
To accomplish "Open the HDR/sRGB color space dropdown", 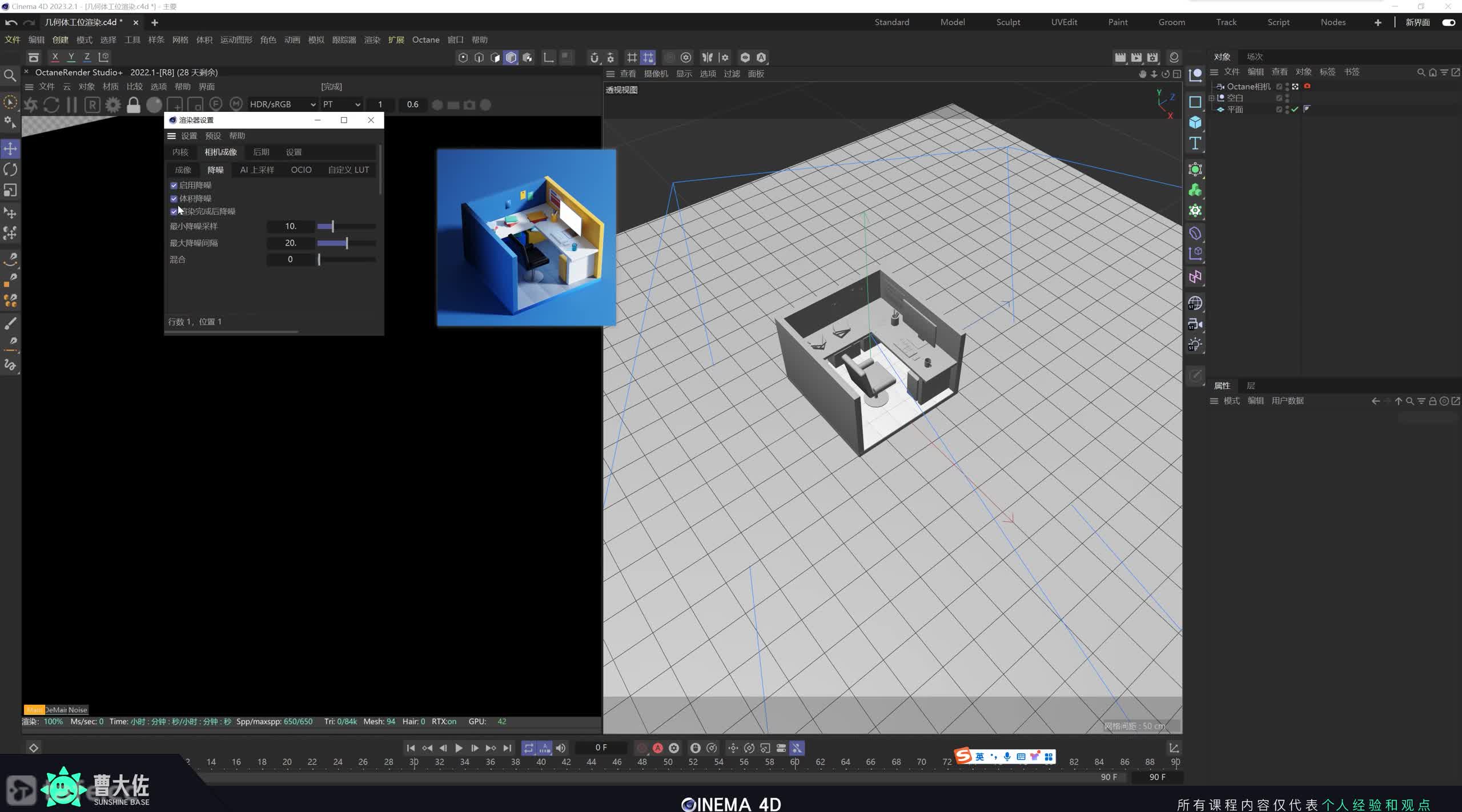I will pos(282,104).
